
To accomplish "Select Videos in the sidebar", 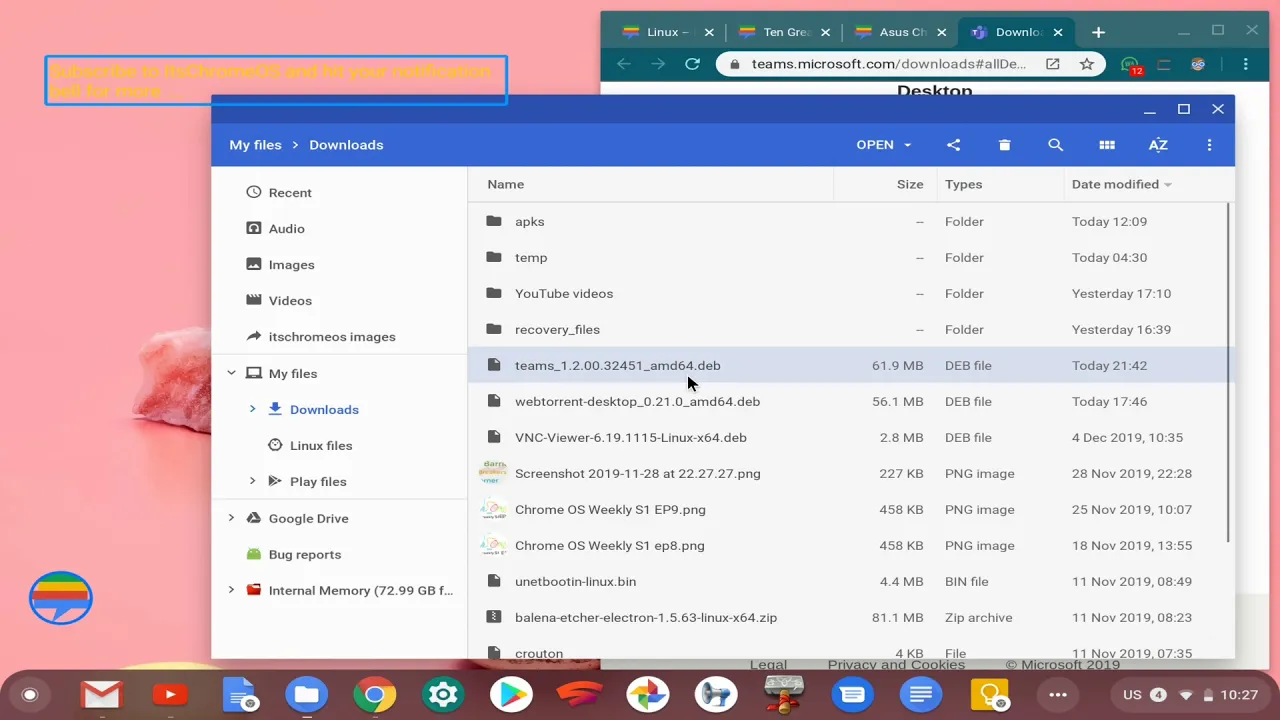I will coord(340,300).
